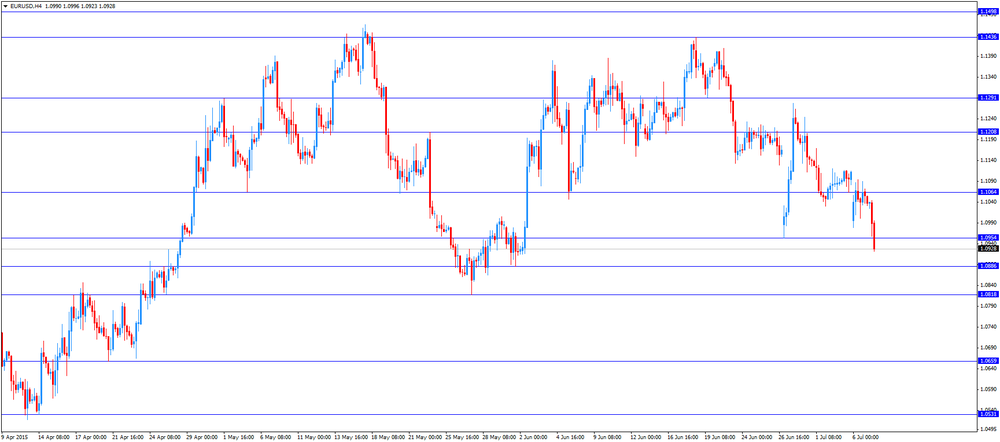This screenshot has width=1000, height=442.
Task: Click the 21 May 00:00 time label
Action: tap(423, 438)
